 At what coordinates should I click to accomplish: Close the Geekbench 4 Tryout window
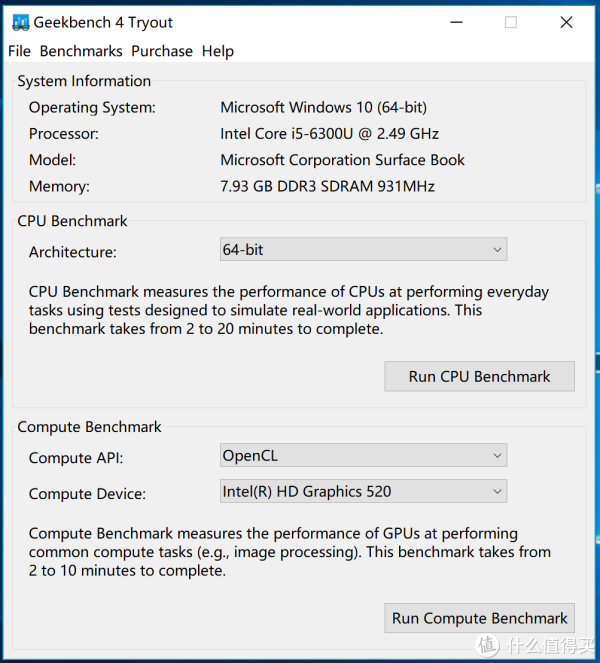click(566, 22)
